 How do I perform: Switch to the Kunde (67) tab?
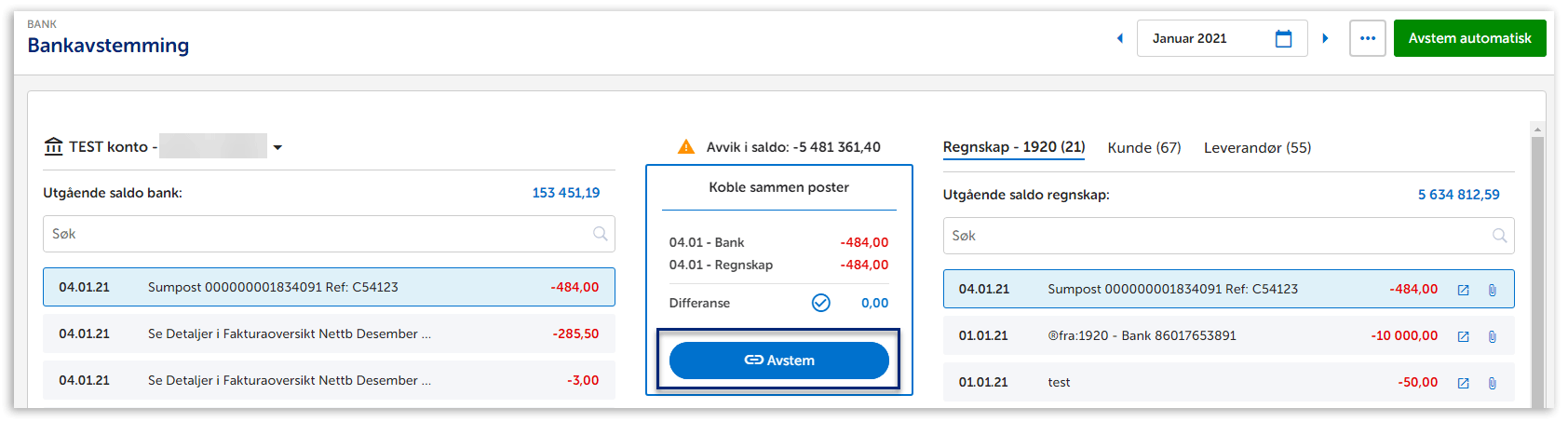click(x=1143, y=147)
